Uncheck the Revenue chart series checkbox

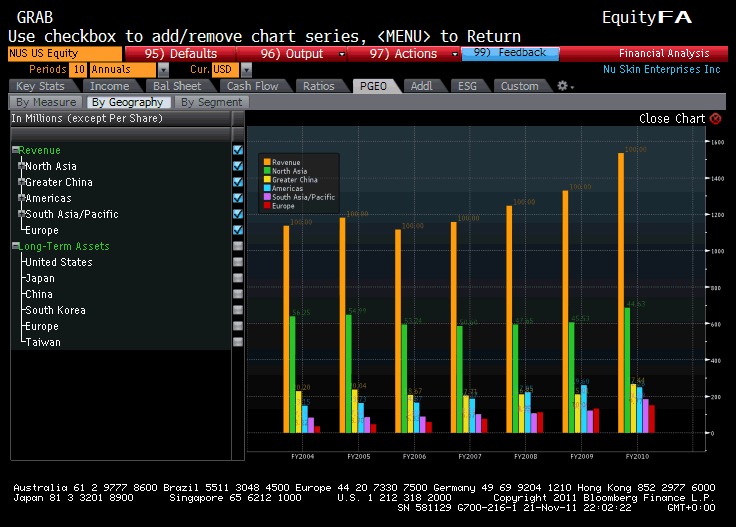[238, 150]
